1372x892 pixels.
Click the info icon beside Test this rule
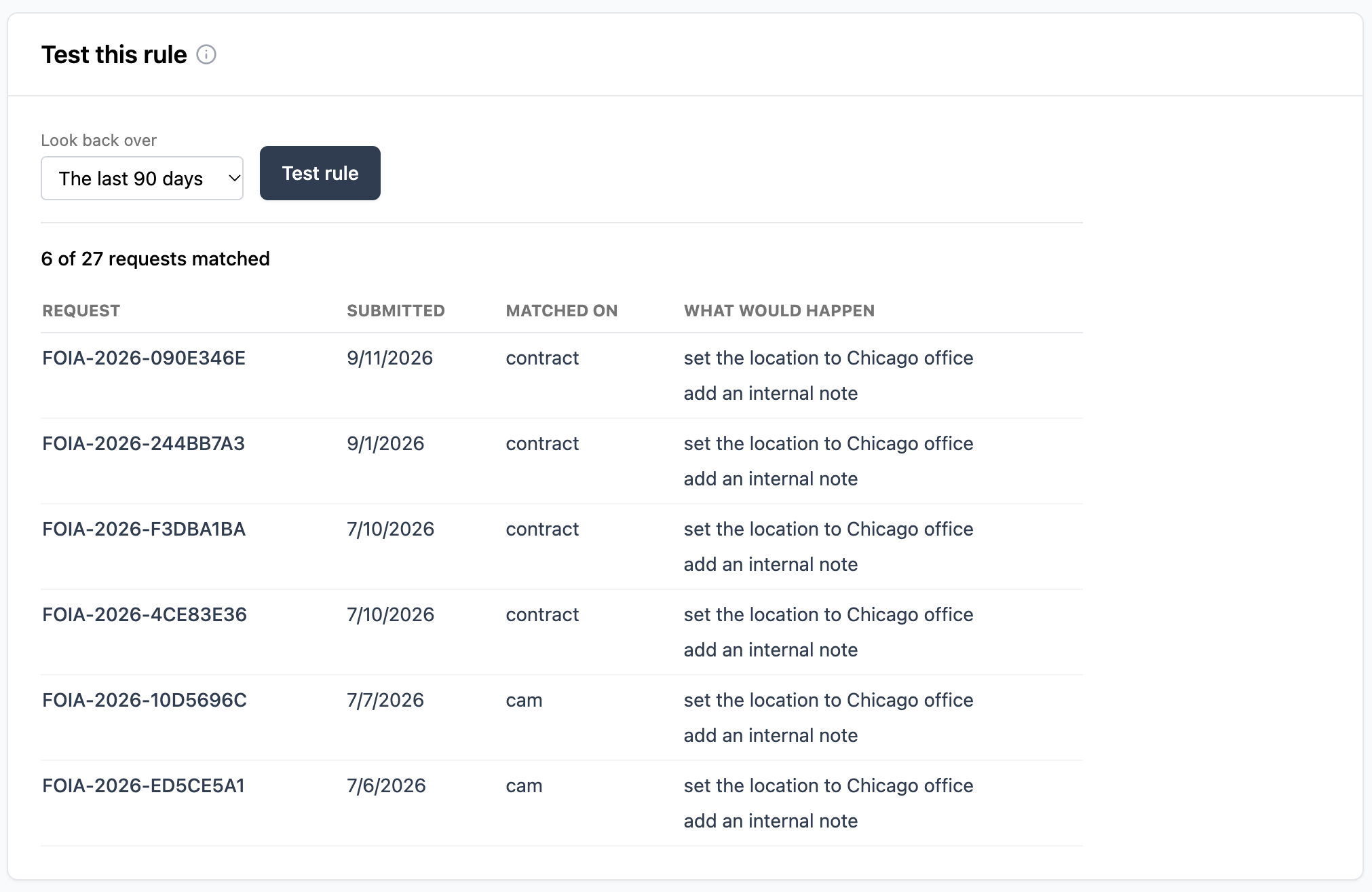206,54
